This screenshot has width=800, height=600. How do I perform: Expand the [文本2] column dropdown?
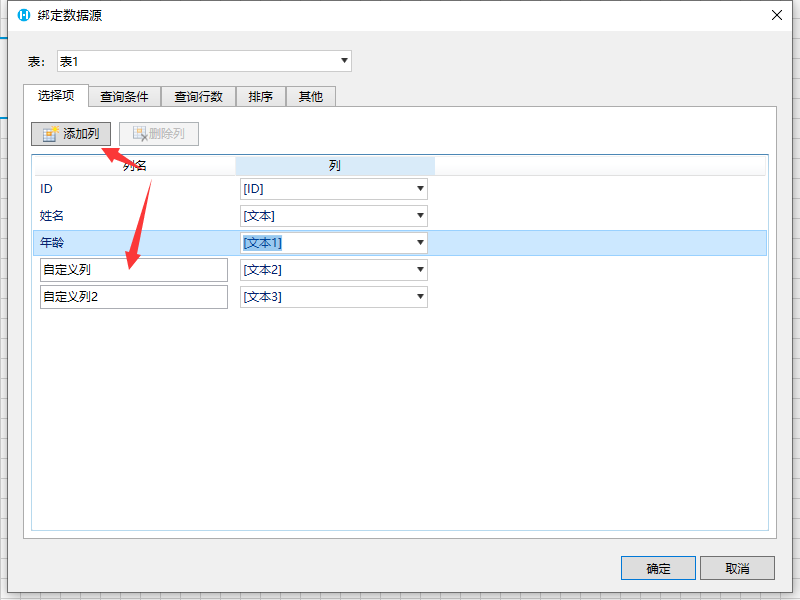click(x=420, y=269)
